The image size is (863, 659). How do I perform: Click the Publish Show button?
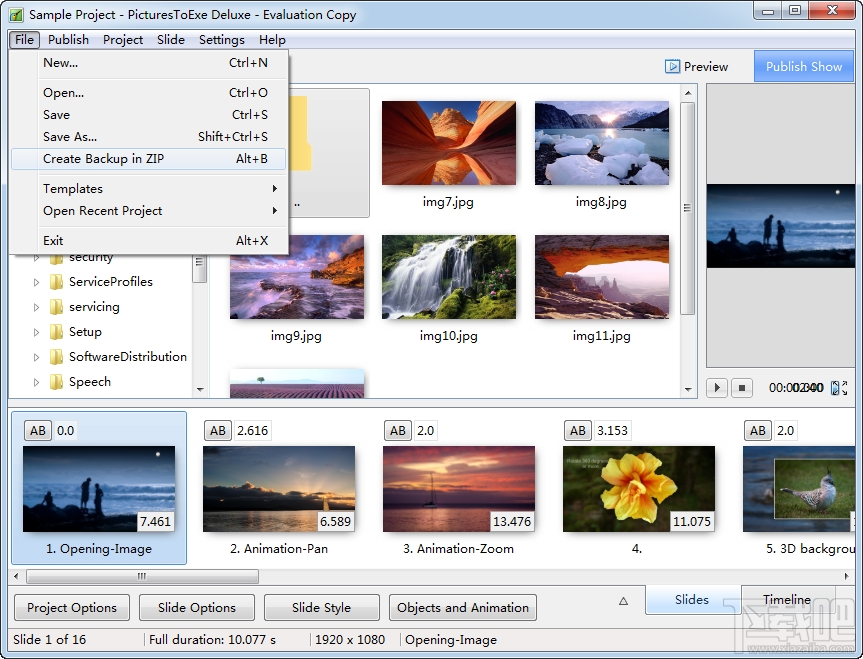[x=803, y=66]
